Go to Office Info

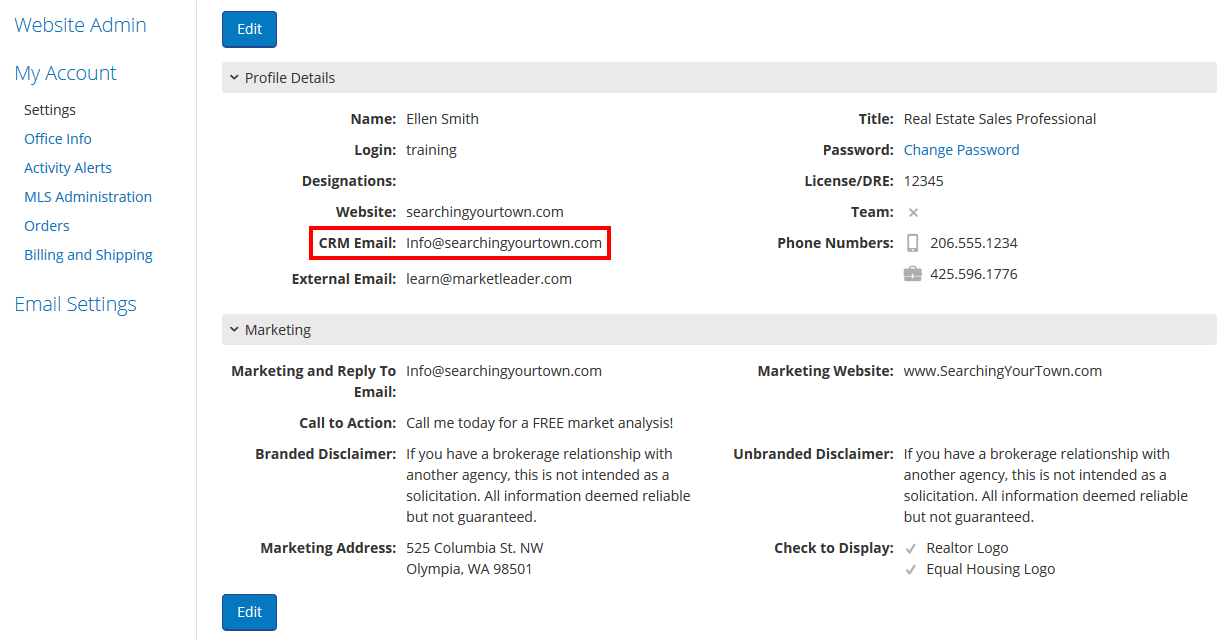(58, 139)
